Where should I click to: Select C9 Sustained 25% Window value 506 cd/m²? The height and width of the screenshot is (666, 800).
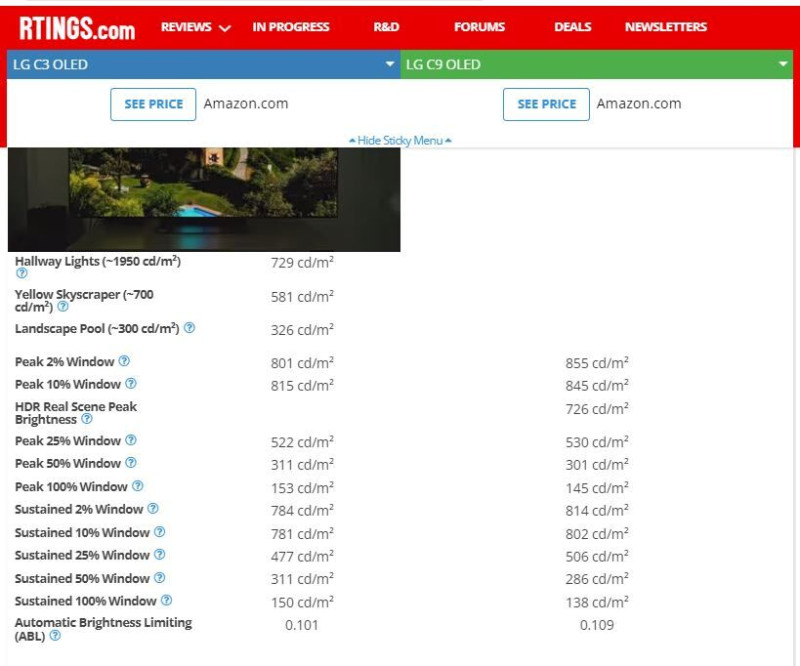pyautogui.click(x=596, y=556)
